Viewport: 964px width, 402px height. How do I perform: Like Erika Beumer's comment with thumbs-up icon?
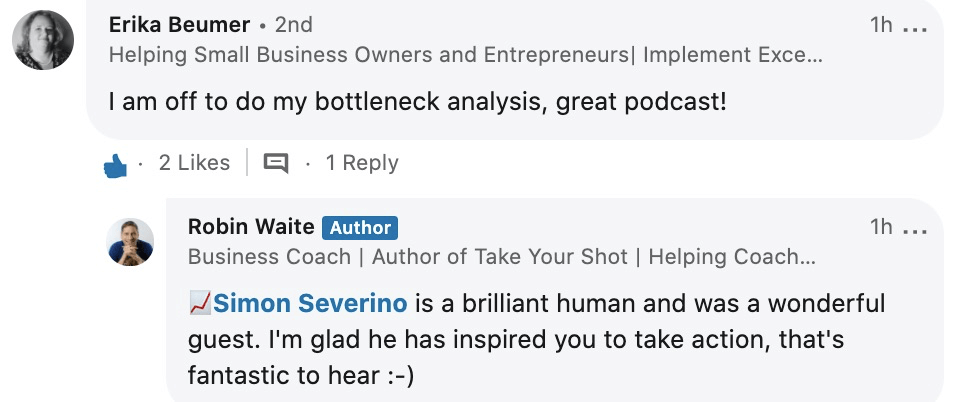116,164
